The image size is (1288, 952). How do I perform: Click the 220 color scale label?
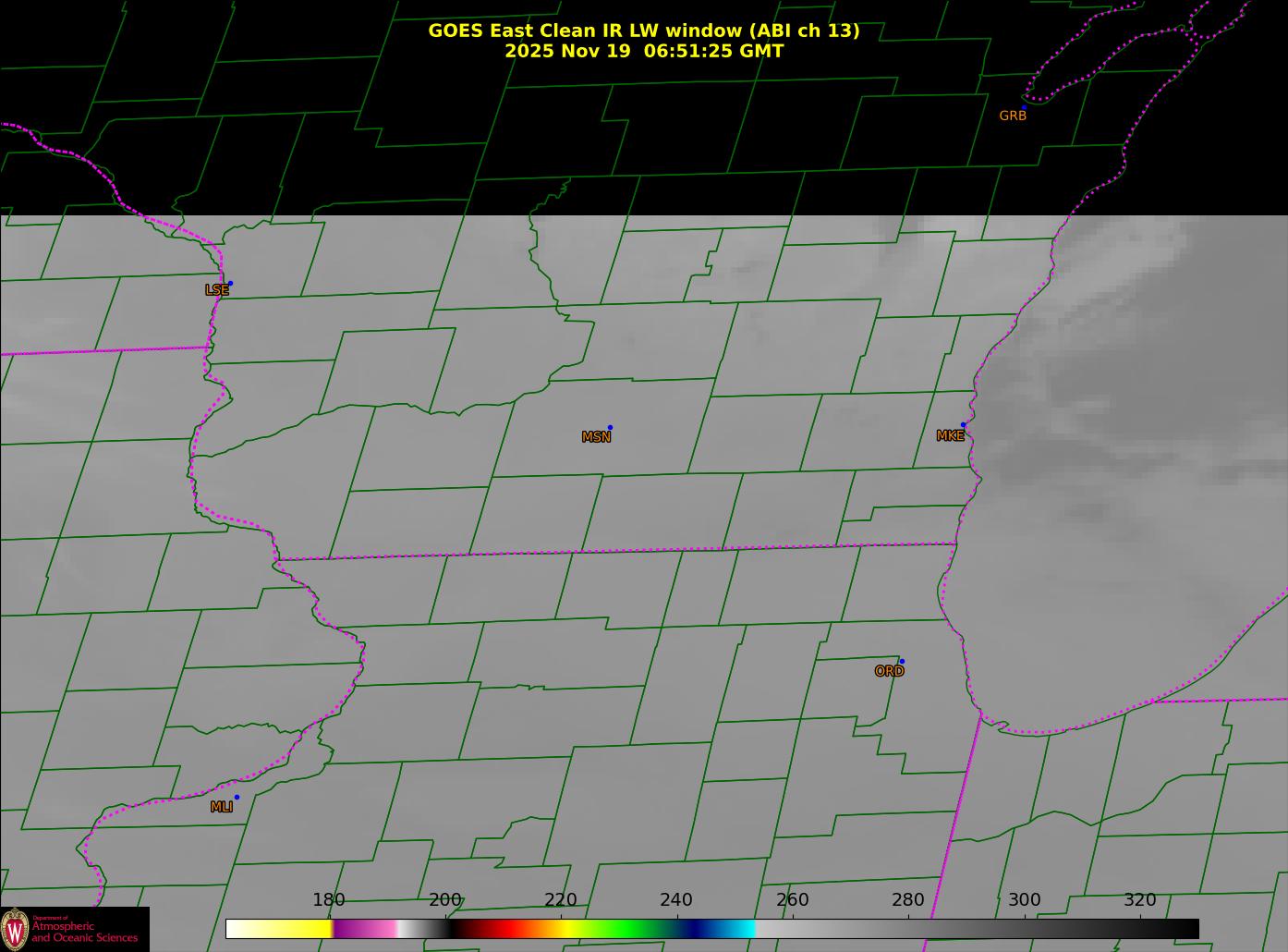coord(561,900)
